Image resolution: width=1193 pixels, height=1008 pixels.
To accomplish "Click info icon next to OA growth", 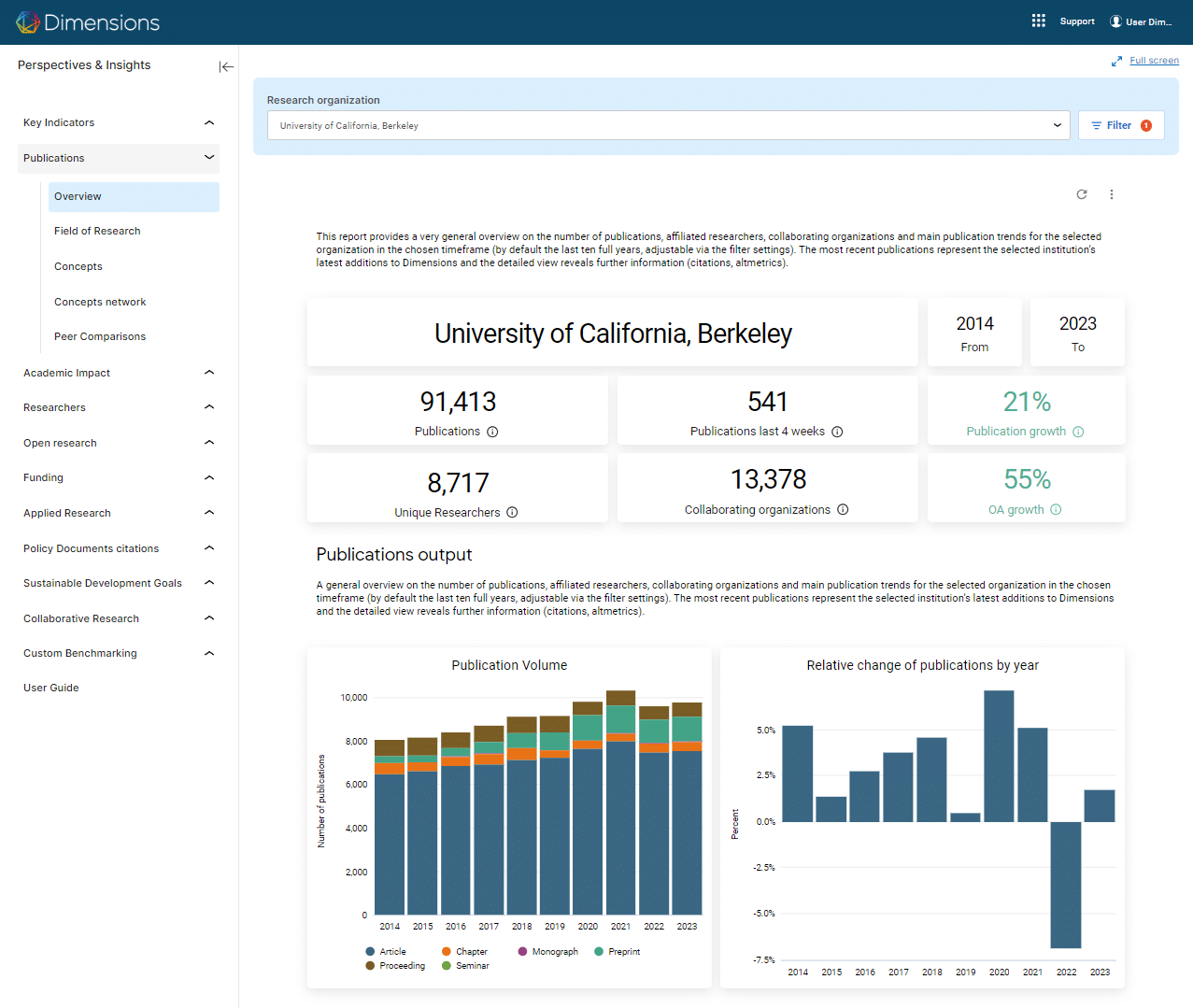I will coord(1056,509).
